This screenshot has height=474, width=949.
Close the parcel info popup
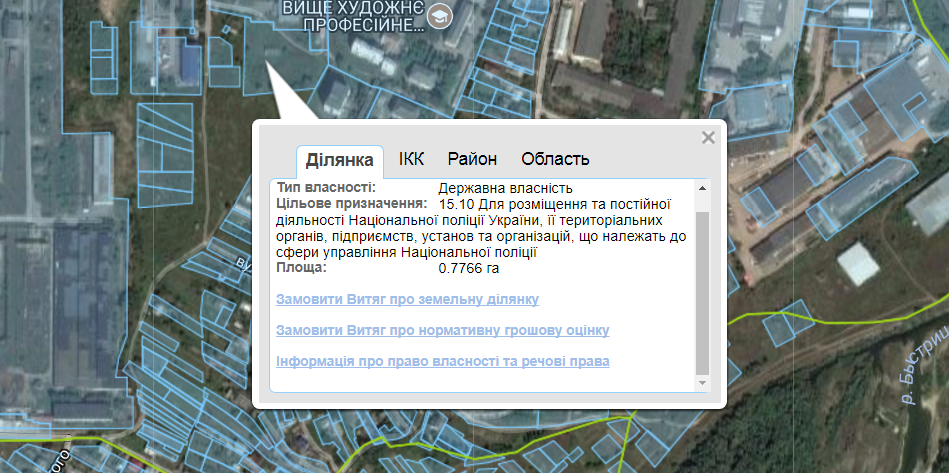708,137
